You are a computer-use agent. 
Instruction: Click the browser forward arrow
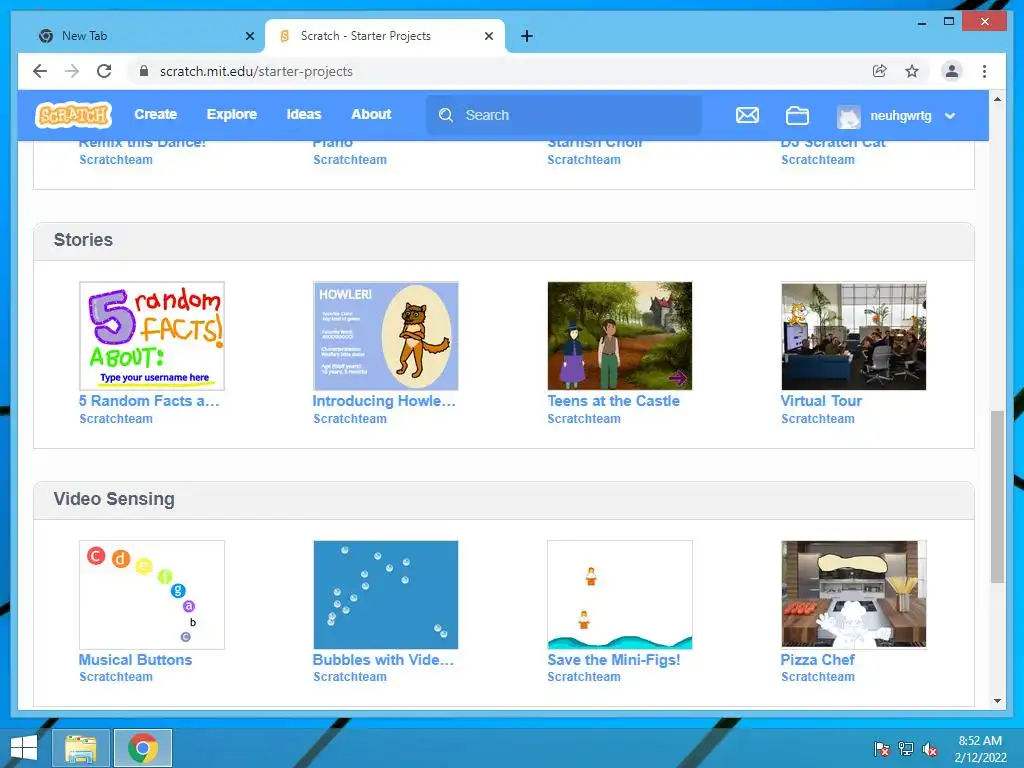coord(72,71)
